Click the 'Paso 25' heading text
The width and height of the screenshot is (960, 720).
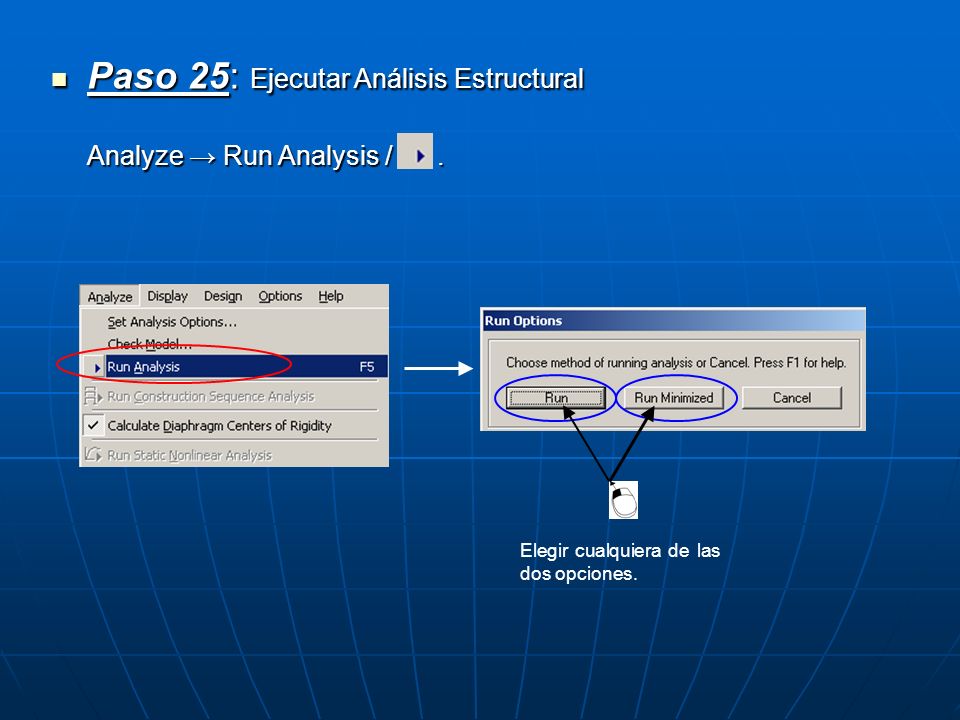point(159,77)
